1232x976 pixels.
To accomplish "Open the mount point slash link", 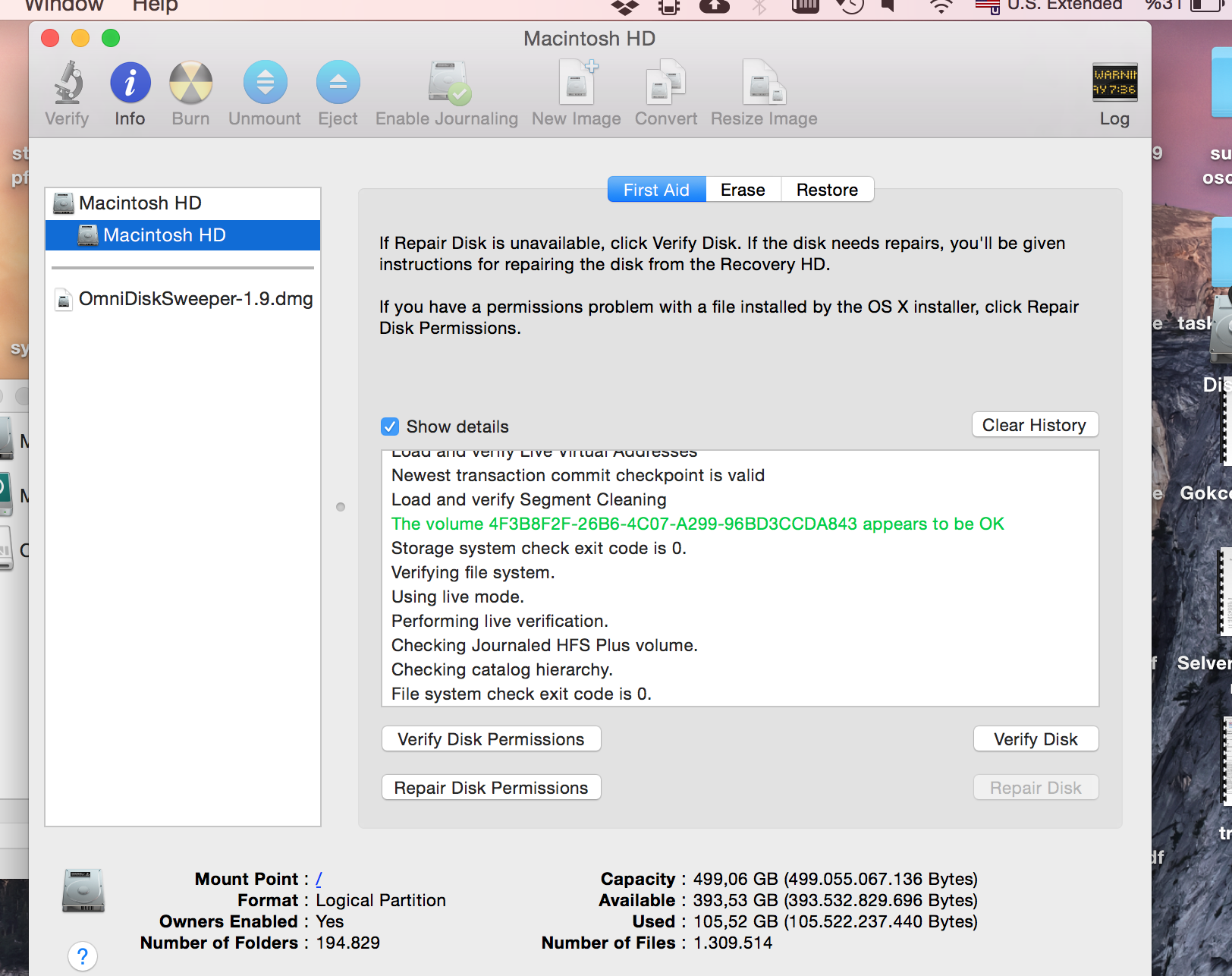I will click(x=319, y=879).
